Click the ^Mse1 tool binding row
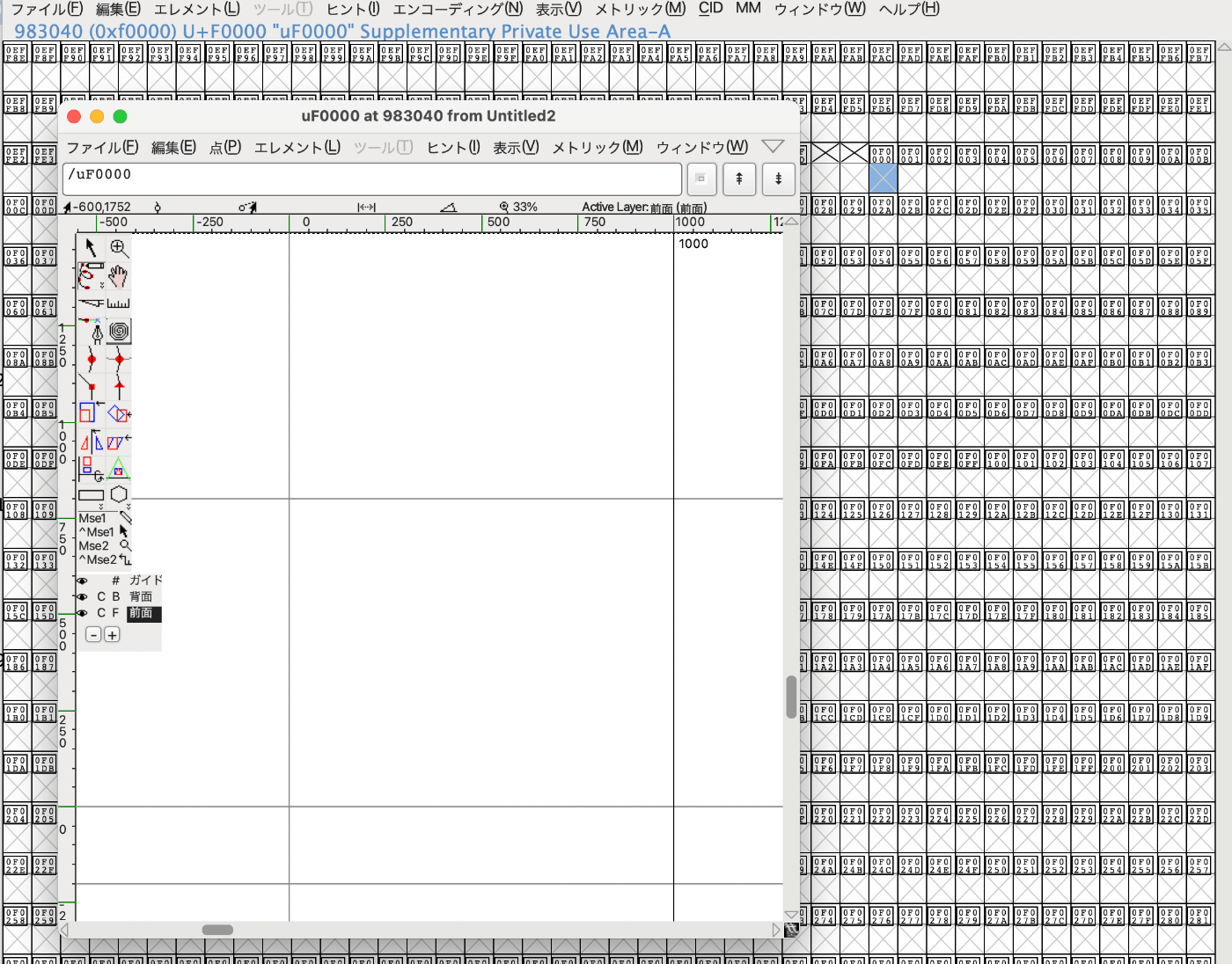1232x964 pixels. coord(105,532)
